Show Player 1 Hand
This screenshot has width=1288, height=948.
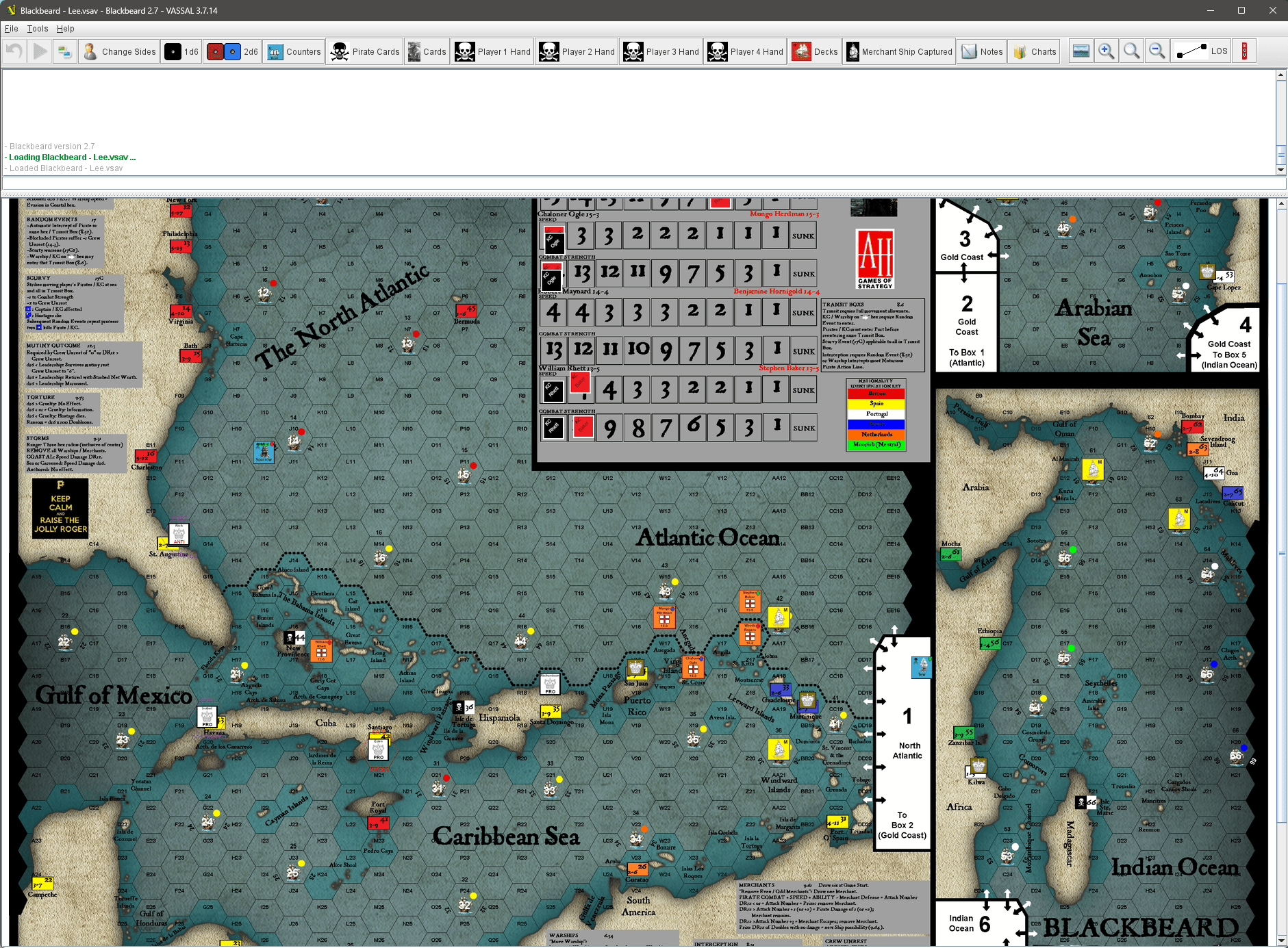coord(493,51)
